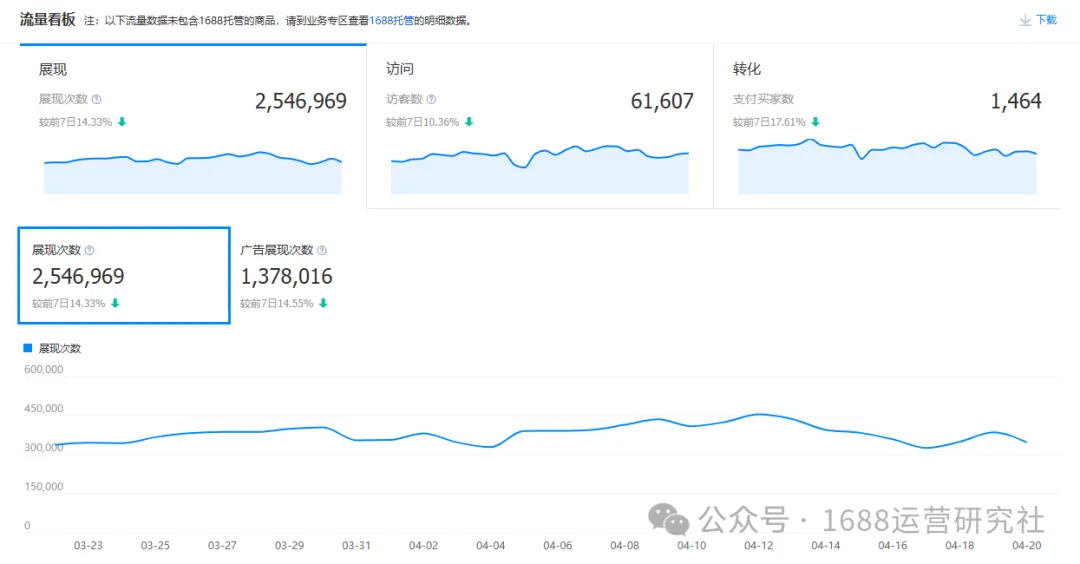Click the green down arrow beside 10.36%
Viewport: 1080px width, 564px height.
click(469, 122)
